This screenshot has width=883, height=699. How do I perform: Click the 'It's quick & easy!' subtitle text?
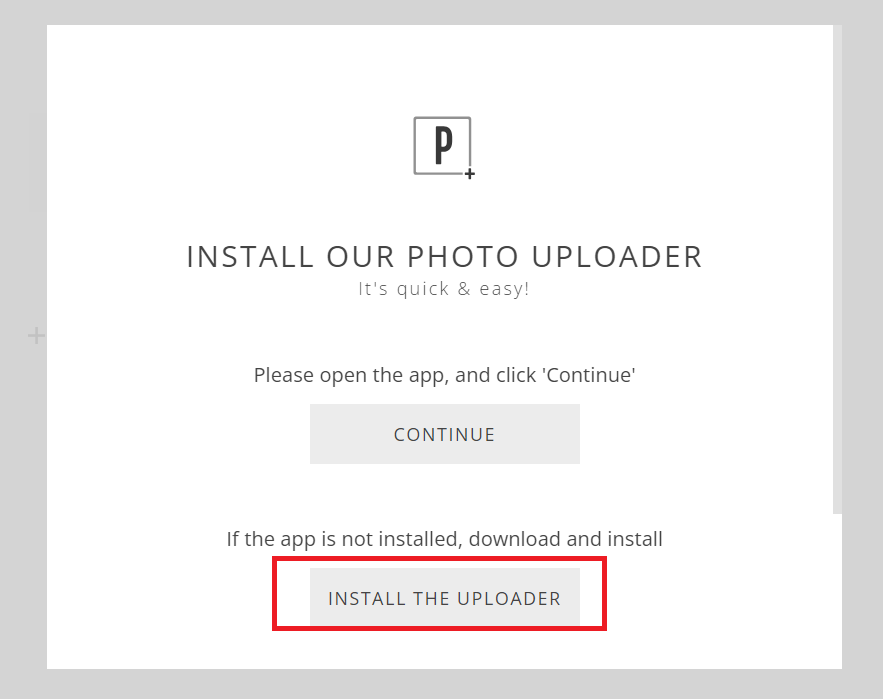click(x=443, y=289)
